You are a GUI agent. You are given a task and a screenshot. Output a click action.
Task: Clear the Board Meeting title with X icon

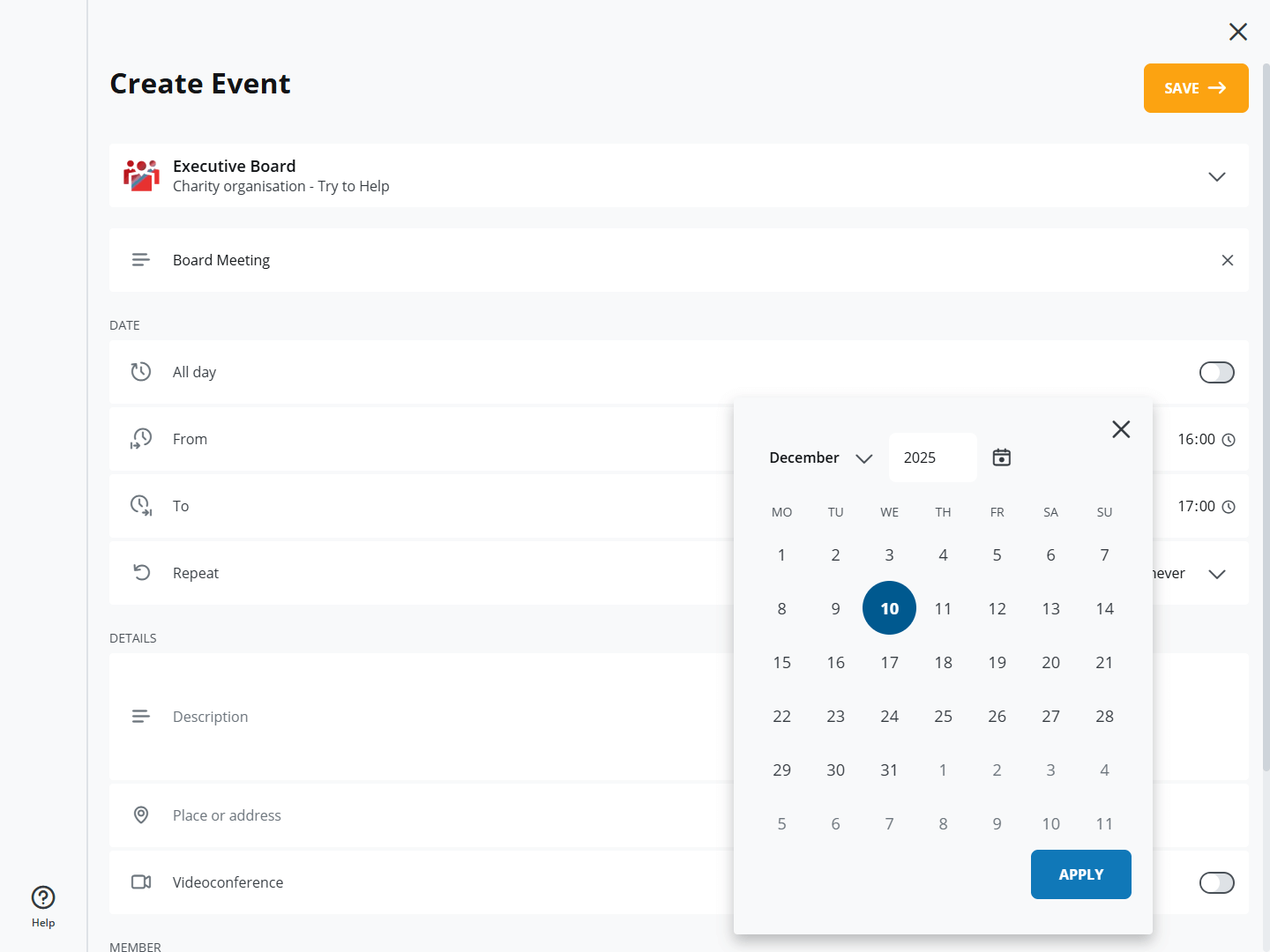[1227, 260]
